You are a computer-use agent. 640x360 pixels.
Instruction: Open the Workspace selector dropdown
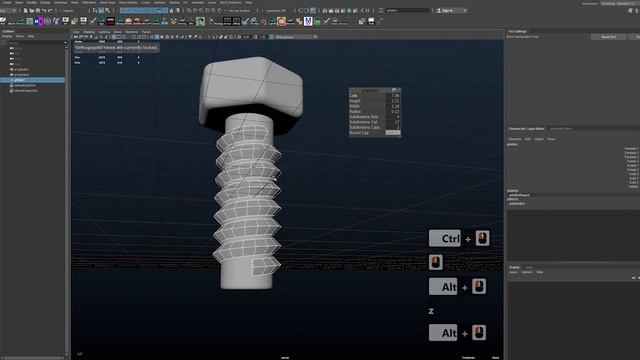click(x=620, y=3)
